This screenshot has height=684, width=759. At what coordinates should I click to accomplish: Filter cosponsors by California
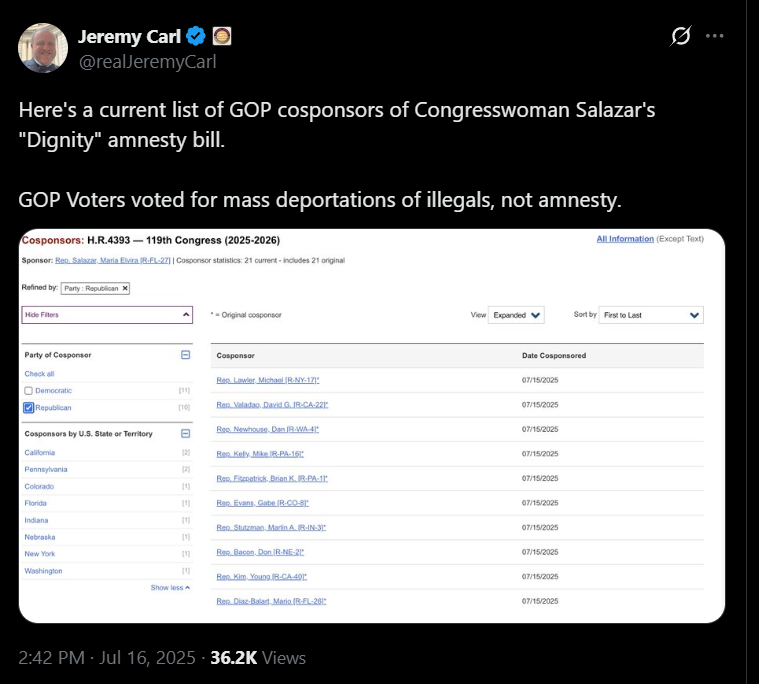pos(40,453)
